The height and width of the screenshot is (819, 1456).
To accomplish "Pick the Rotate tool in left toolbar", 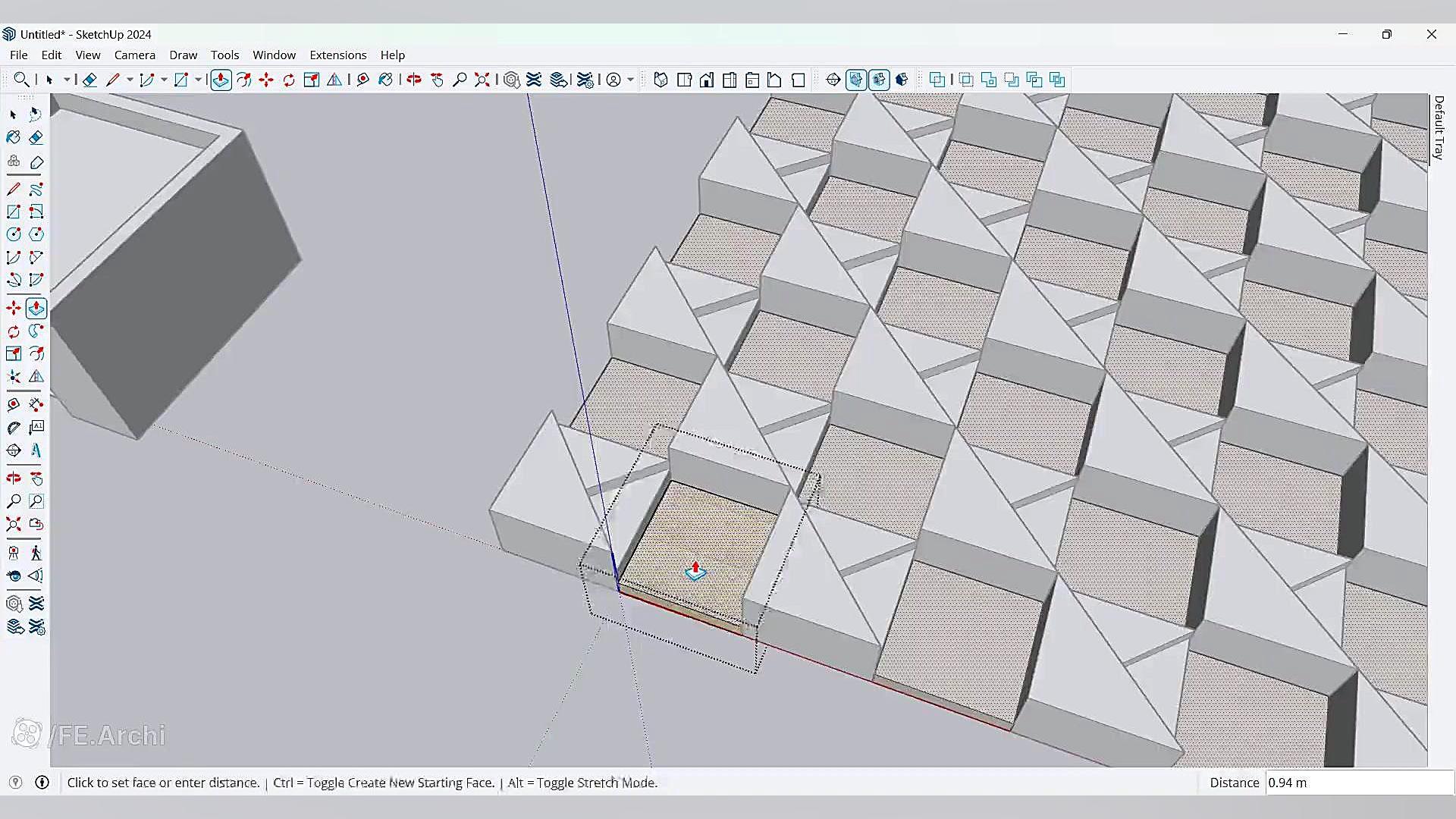I will click(x=14, y=331).
